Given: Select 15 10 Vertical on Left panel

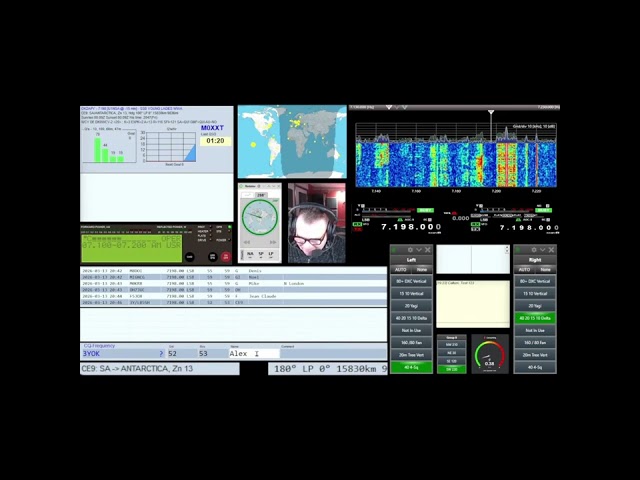Looking at the screenshot, I should (411, 293).
